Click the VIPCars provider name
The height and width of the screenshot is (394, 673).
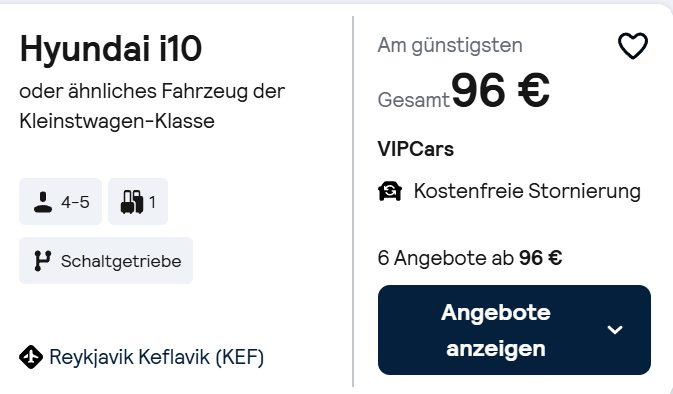pos(415,149)
